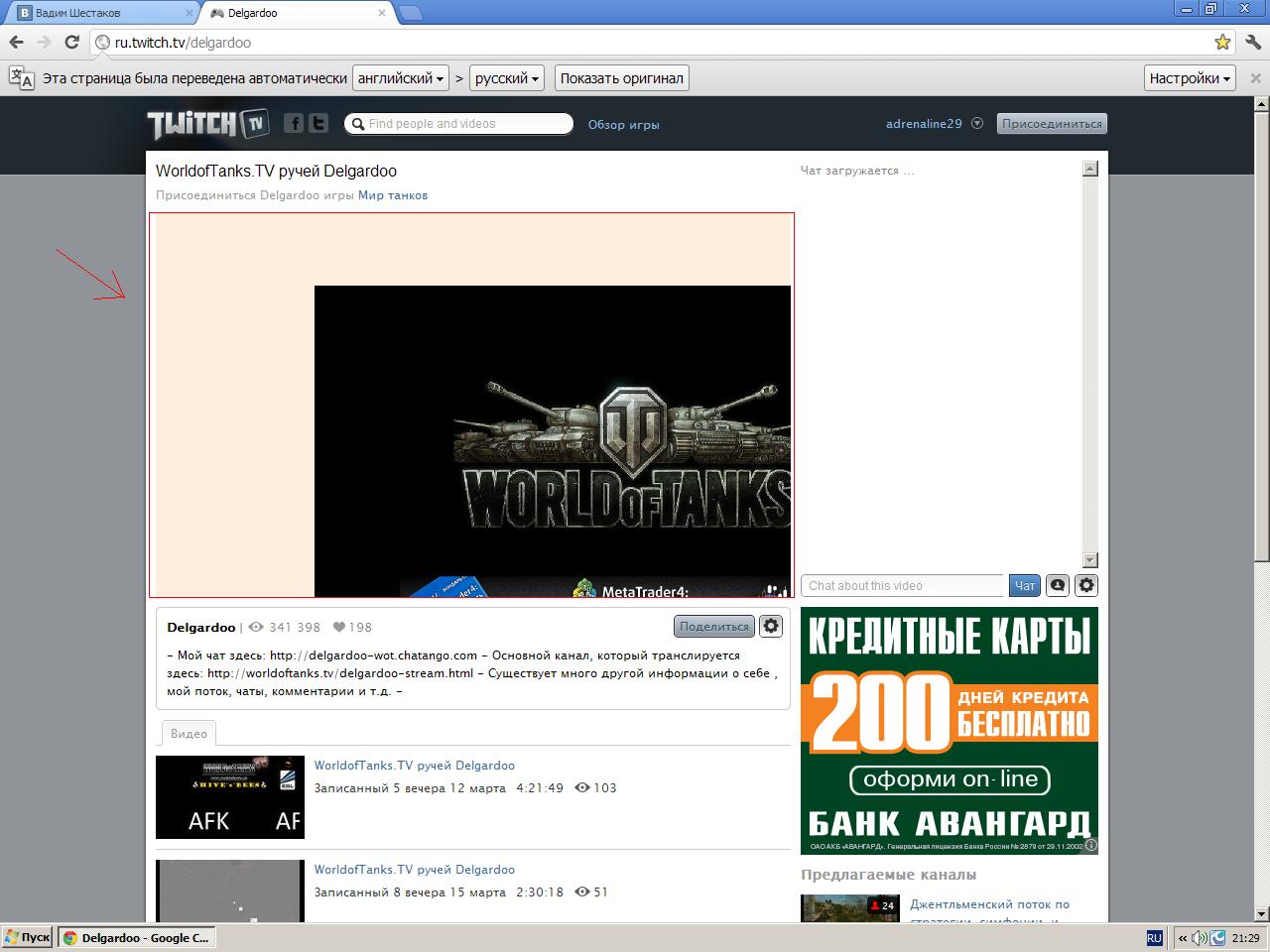
Task: Click the 'Предлагаемые каналы' heading
Action: 889,875
